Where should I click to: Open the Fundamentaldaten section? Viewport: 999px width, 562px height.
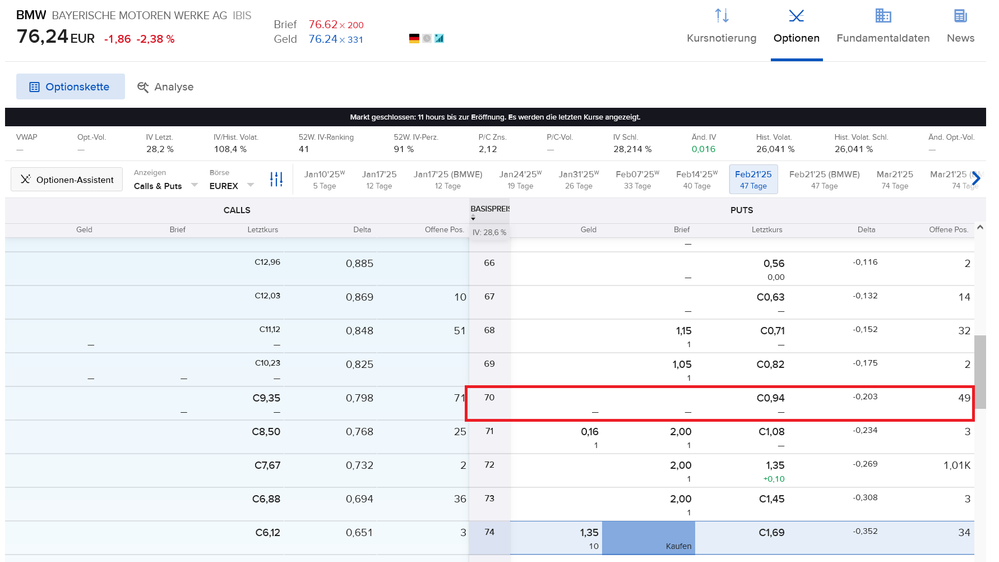click(x=882, y=27)
